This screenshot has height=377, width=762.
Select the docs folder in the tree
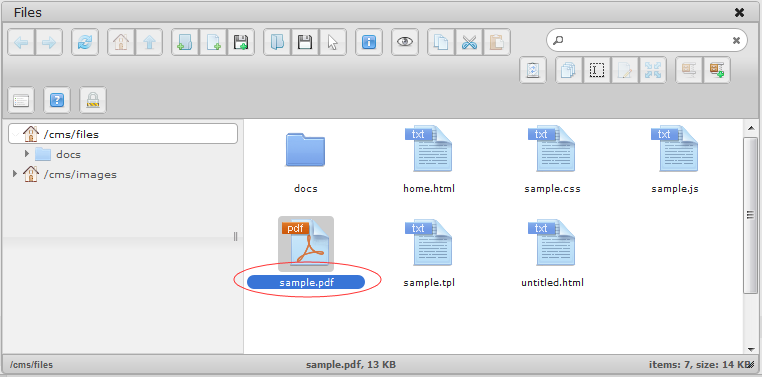point(68,154)
